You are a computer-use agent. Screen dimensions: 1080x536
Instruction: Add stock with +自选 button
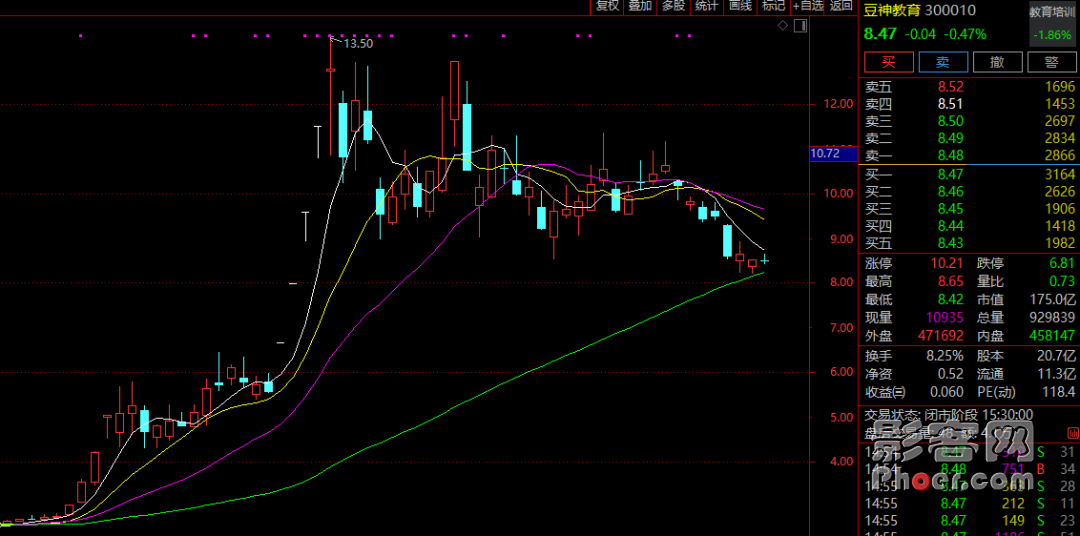pos(808,6)
